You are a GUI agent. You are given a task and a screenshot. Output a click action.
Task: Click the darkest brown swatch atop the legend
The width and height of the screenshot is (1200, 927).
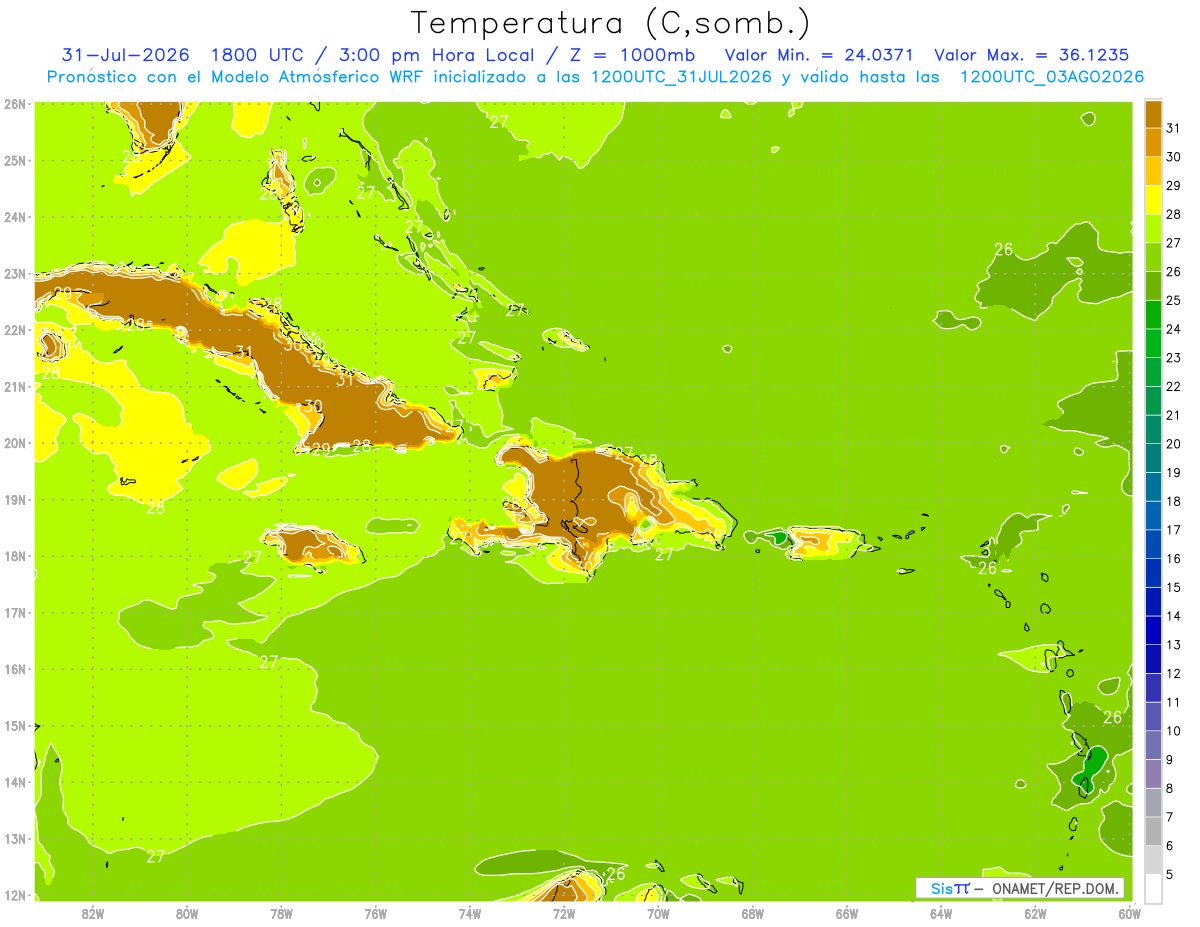click(1153, 114)
